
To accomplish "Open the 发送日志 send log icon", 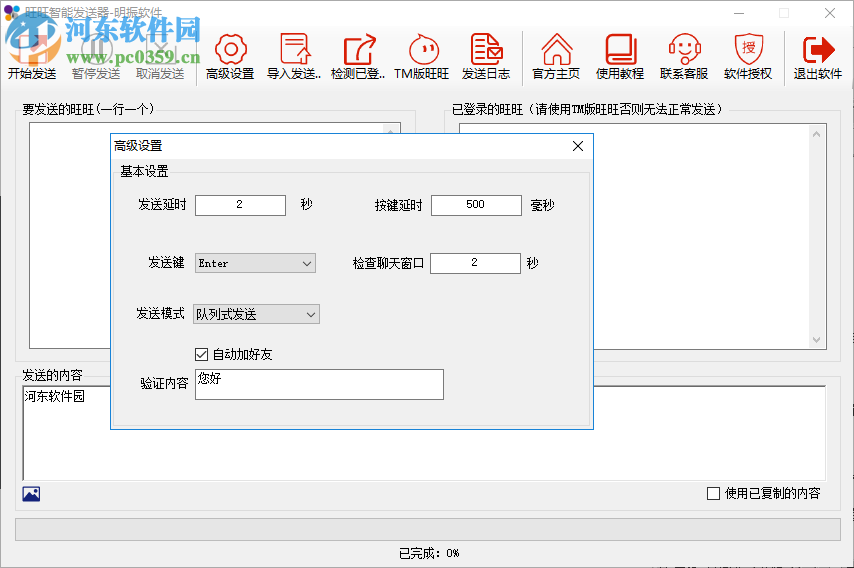I will point(486,49).
